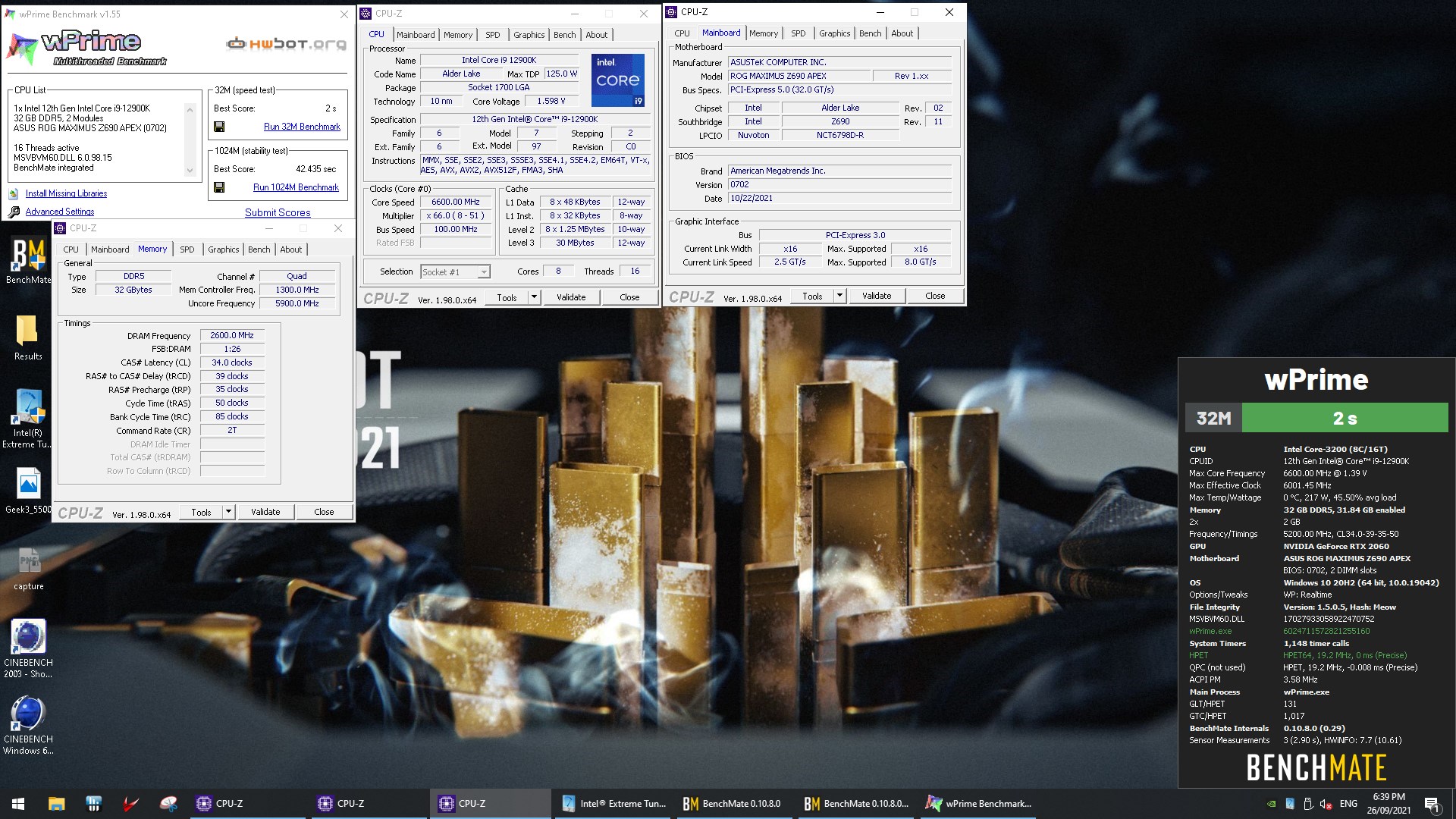
Task: Click the ROG MAXIMUS Z690 APEX model field
Action: pos(799,76)
